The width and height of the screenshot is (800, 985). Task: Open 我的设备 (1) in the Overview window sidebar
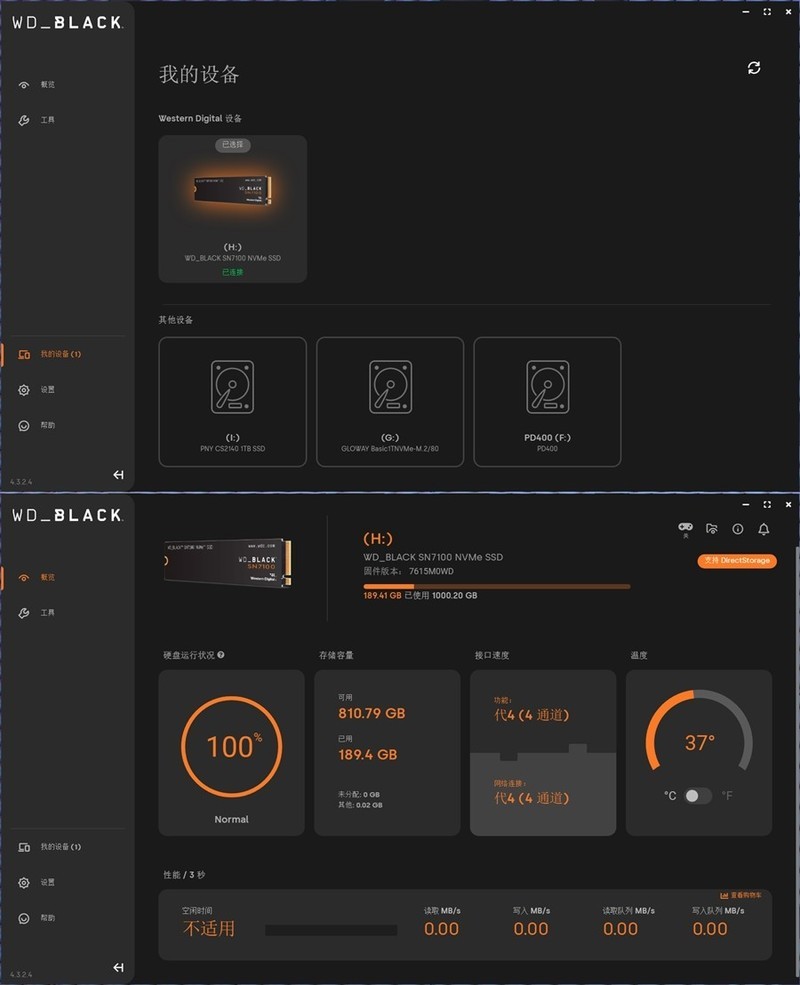tap(50, 847)
